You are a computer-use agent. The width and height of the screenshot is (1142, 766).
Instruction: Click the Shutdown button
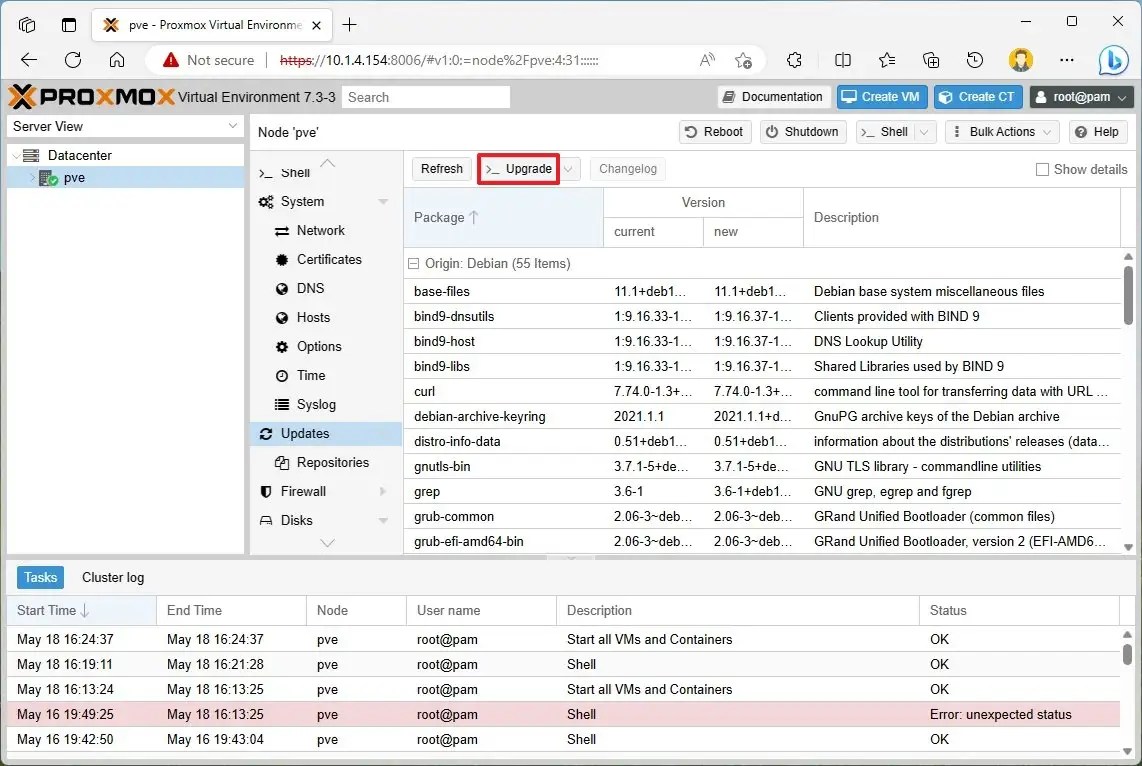(803, 132)
